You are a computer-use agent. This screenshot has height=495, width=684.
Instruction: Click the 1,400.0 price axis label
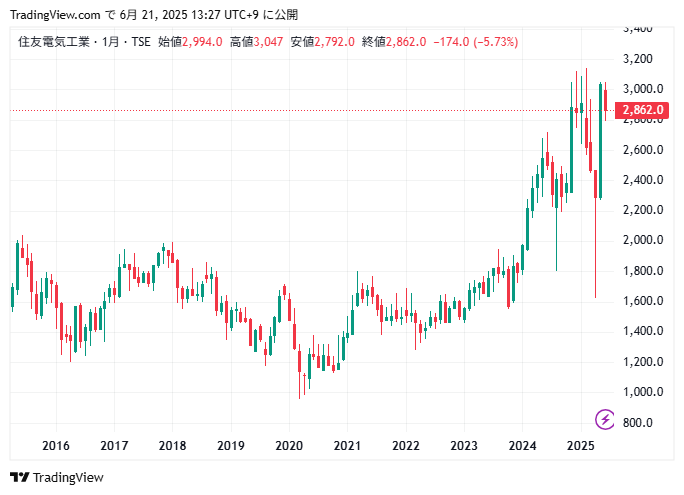pos(643,331)
